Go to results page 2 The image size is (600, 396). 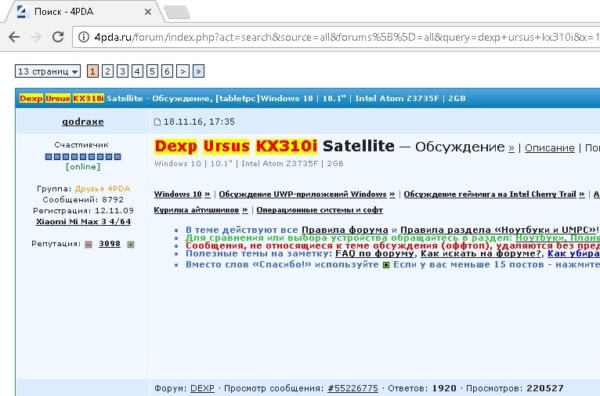click(x=108, y=71)
